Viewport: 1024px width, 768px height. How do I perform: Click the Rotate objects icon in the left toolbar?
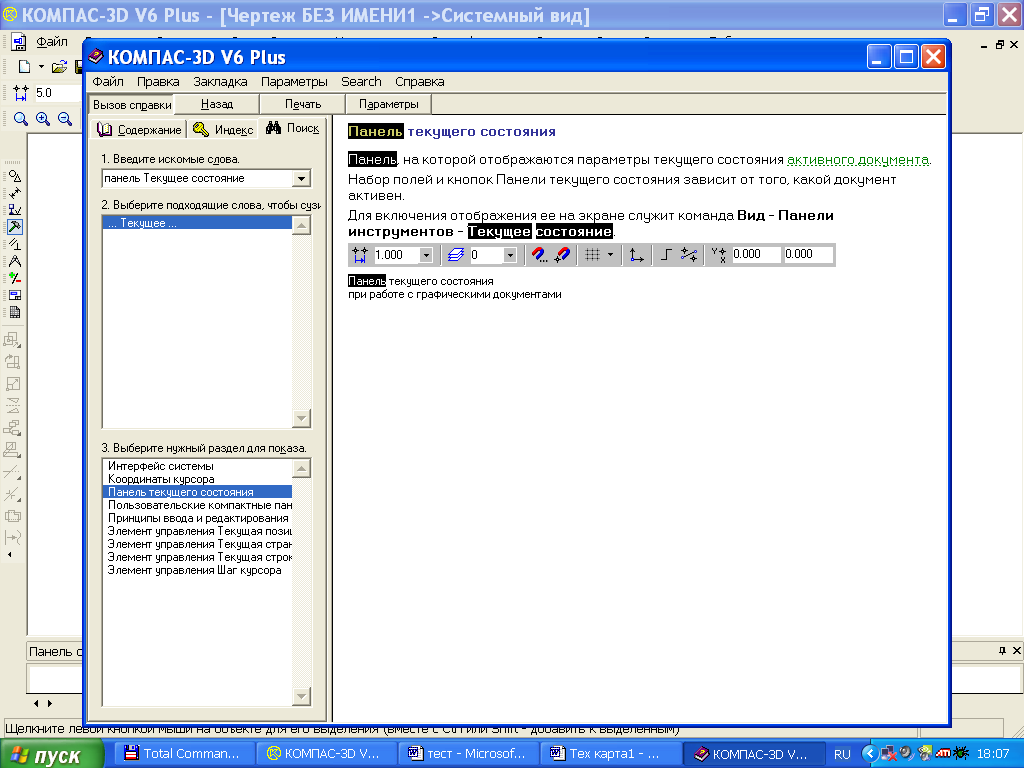pyautogui.click(x=12, y=362)
